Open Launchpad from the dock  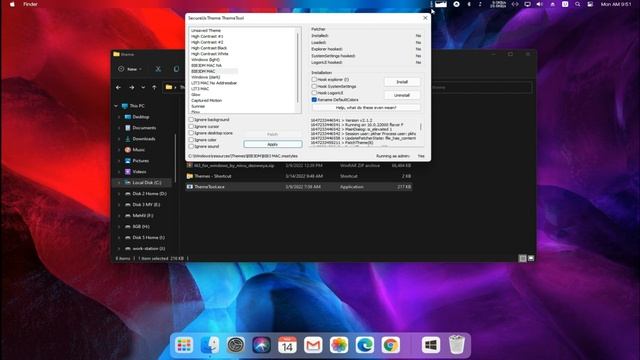tap(184, 345)
